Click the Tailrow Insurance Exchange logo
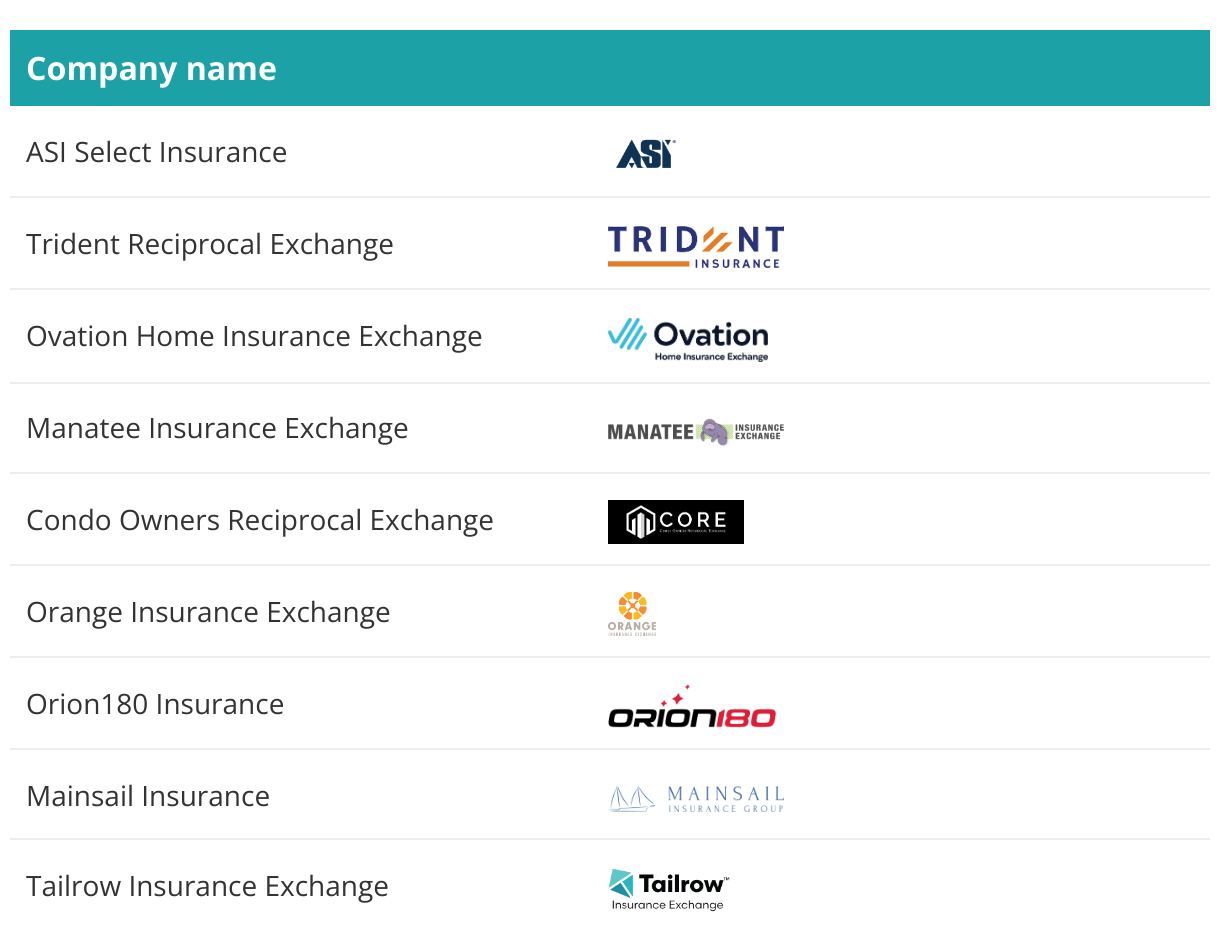The width and height of the screenshot is (1220, 942). point(668,889)
